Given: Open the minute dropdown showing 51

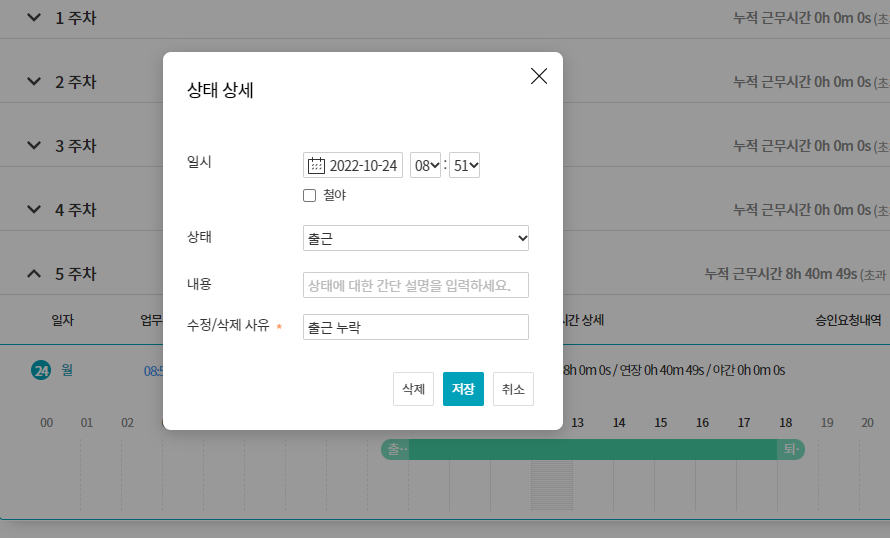Looking at the screenshot, I should (464, 165).
